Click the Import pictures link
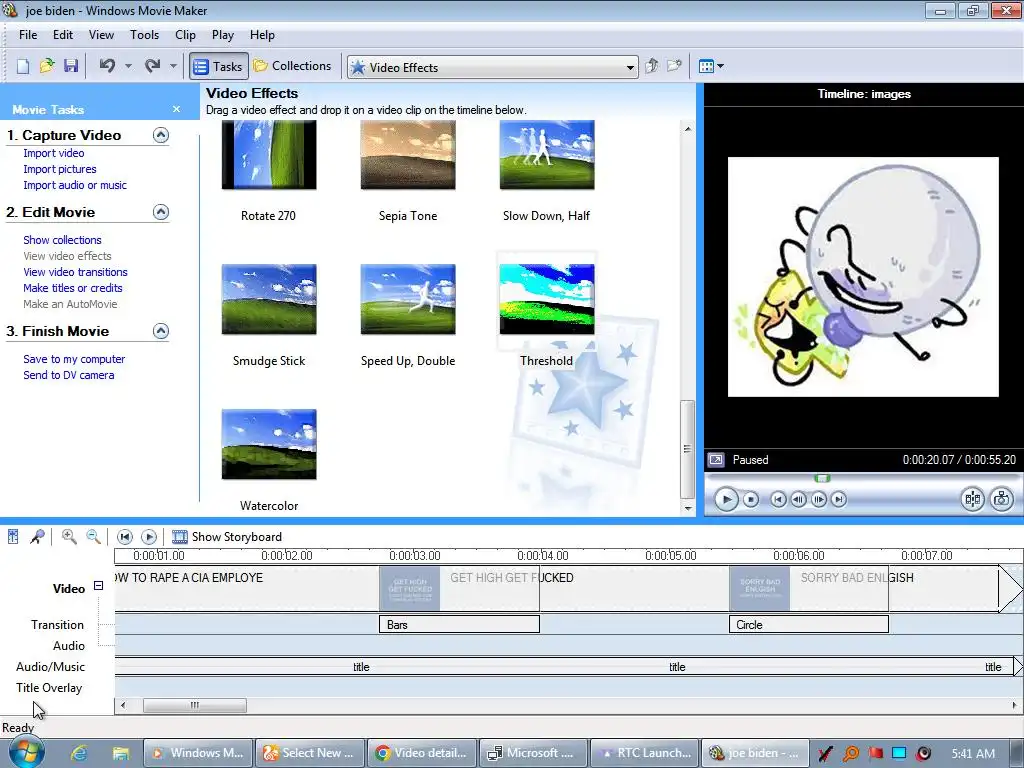The height and width of the screenshot is (768, 1024). click(x=59, y=169)
